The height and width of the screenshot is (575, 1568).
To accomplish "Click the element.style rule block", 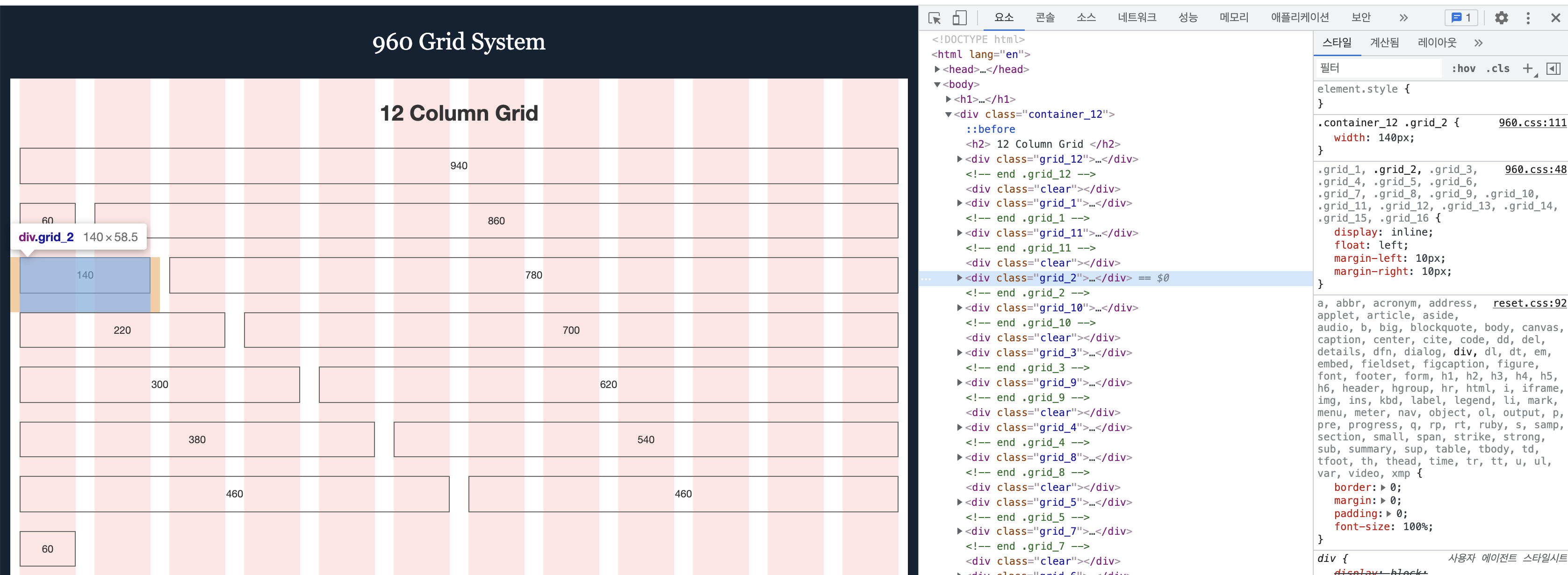I will pyautogui.click(x=1440, y=96).
